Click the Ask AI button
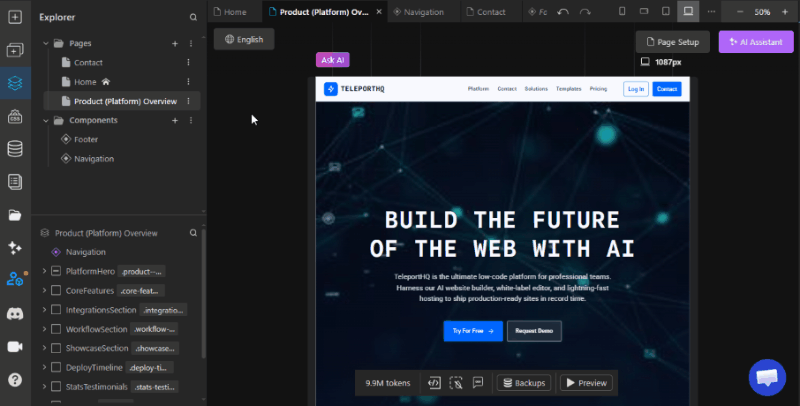Image resolution: width=800 pixels, height=406 pixels. click(x=333, y=60)
